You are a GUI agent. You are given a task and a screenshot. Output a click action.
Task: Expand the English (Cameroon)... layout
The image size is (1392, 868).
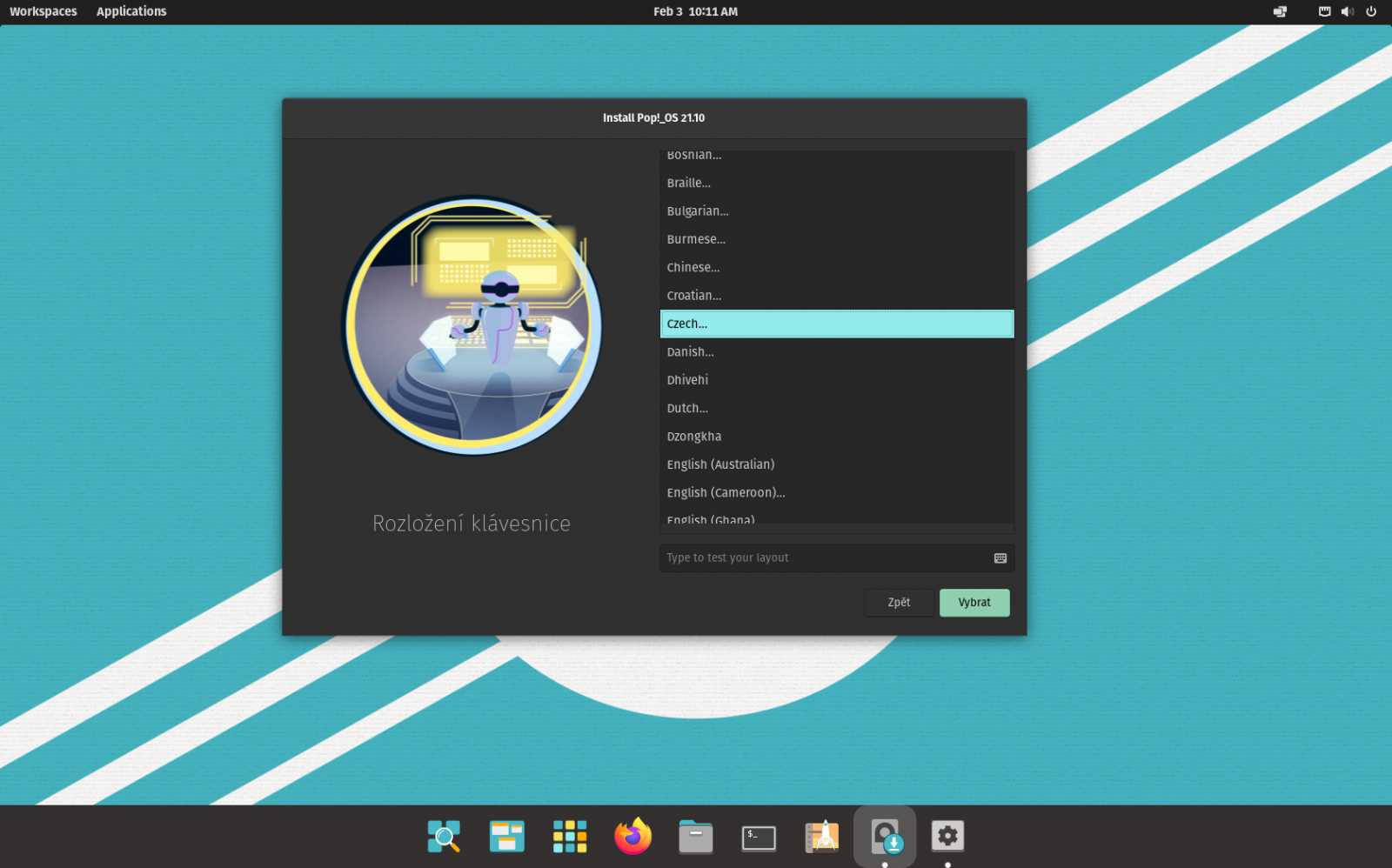837,492
